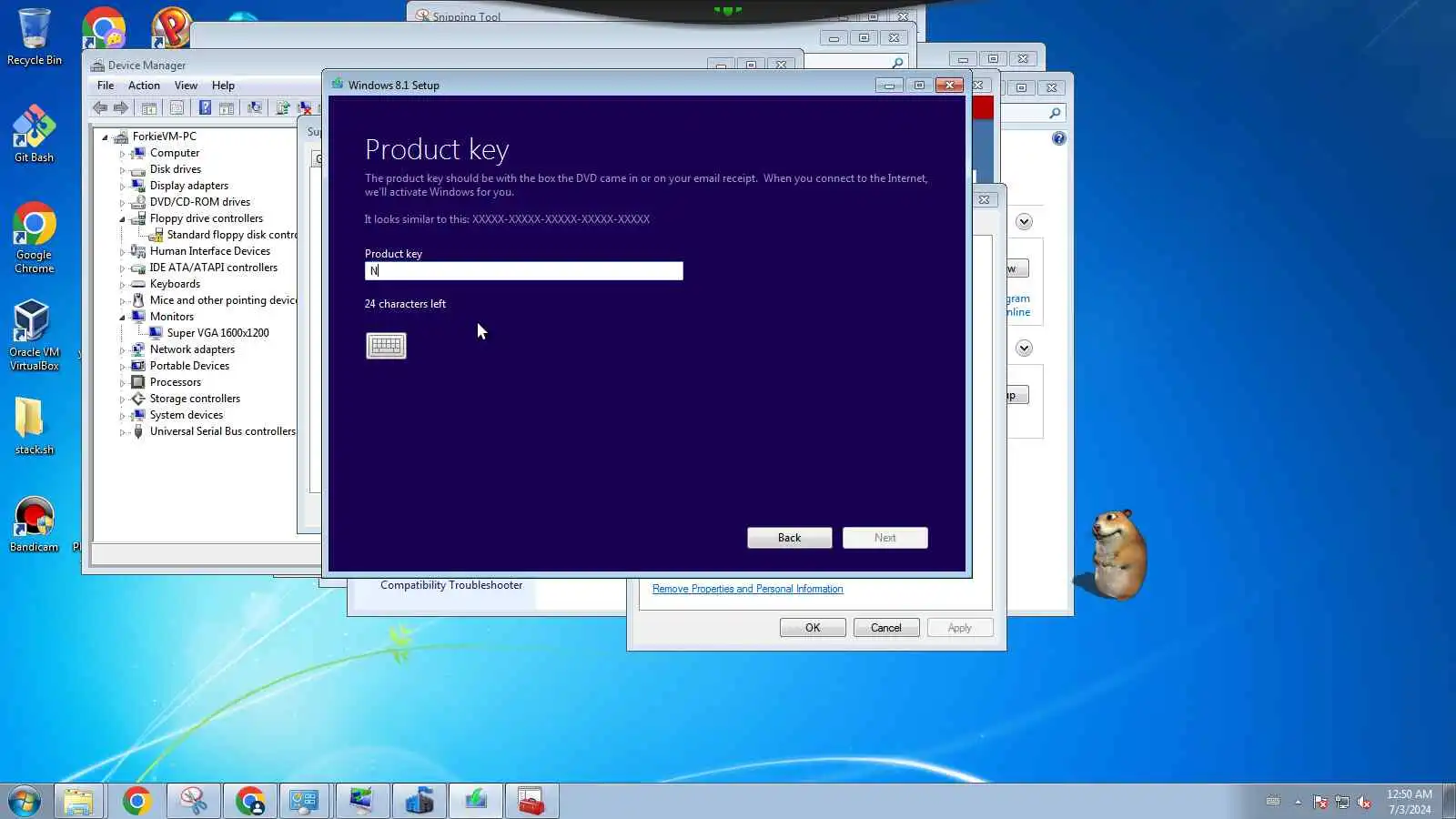This screenshot has width=1456, height=819.
Task: Collapse the ForkieVM-PC root node
Action: click(105, 137)
